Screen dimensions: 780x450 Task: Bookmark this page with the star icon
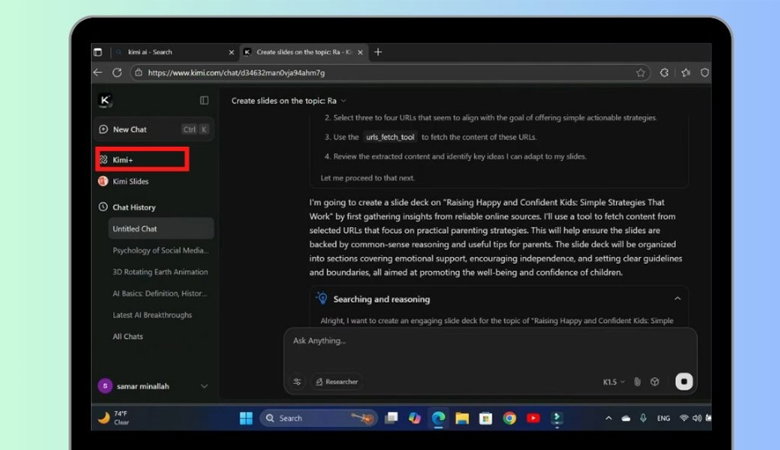click(x=640, y=73)
